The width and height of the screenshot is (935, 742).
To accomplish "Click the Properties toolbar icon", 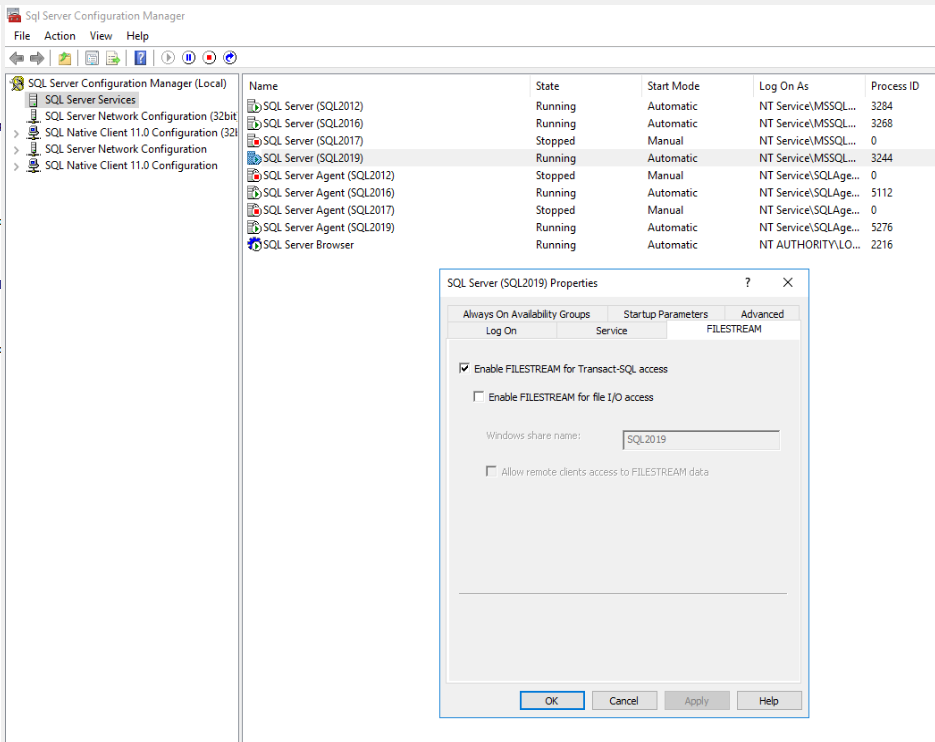I will point(92,58).
